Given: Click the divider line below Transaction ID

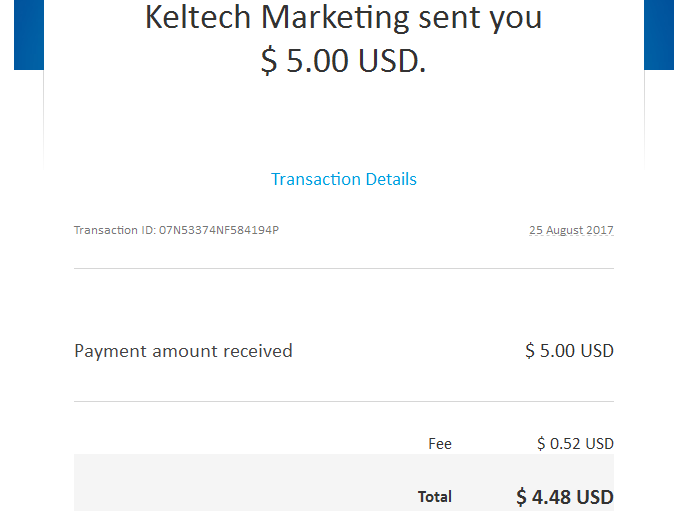Looking at the screenshot, I should pyautogui.click(x=344, y=268).
